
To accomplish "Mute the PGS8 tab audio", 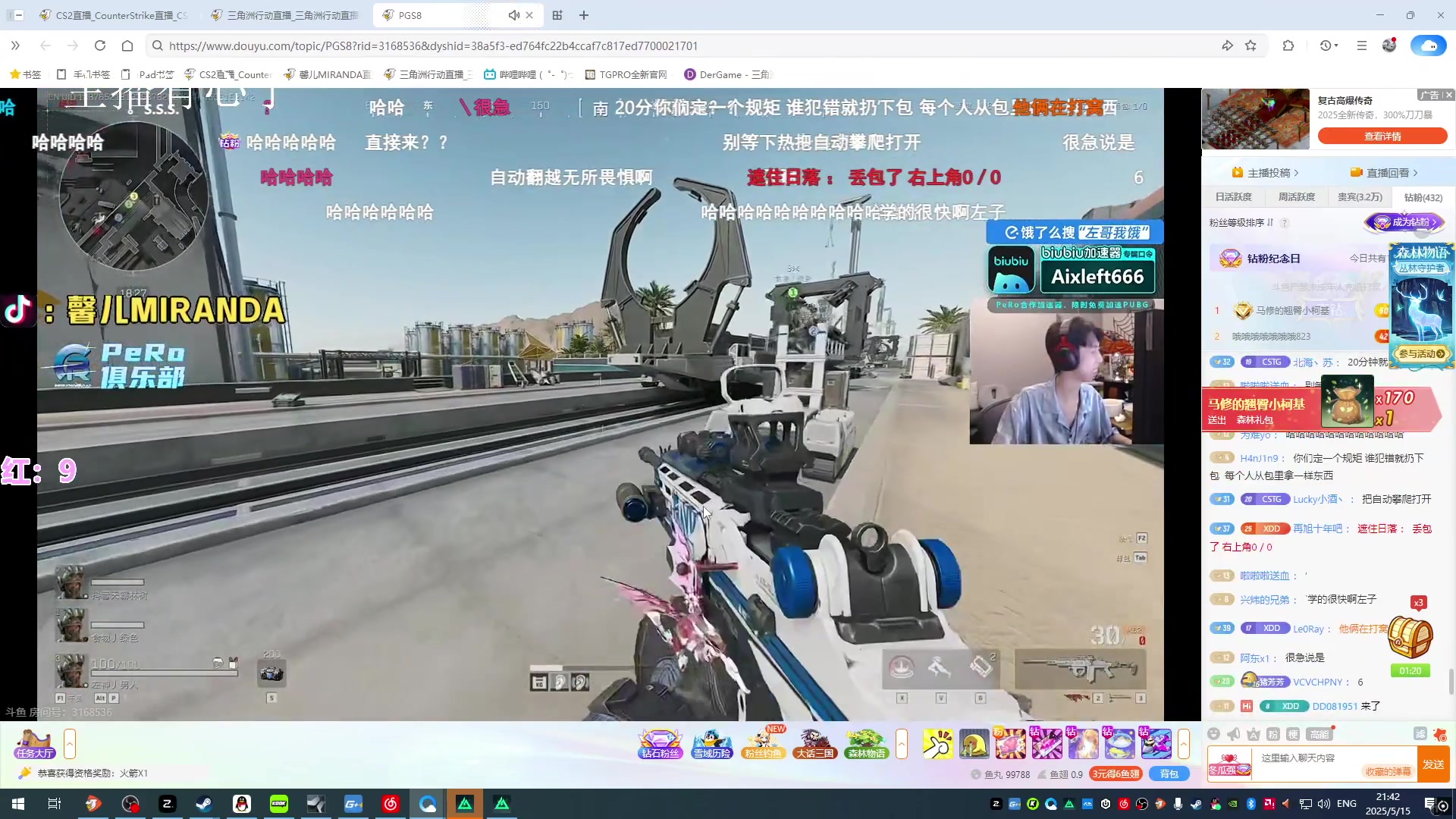I will (x=513, y=15).
